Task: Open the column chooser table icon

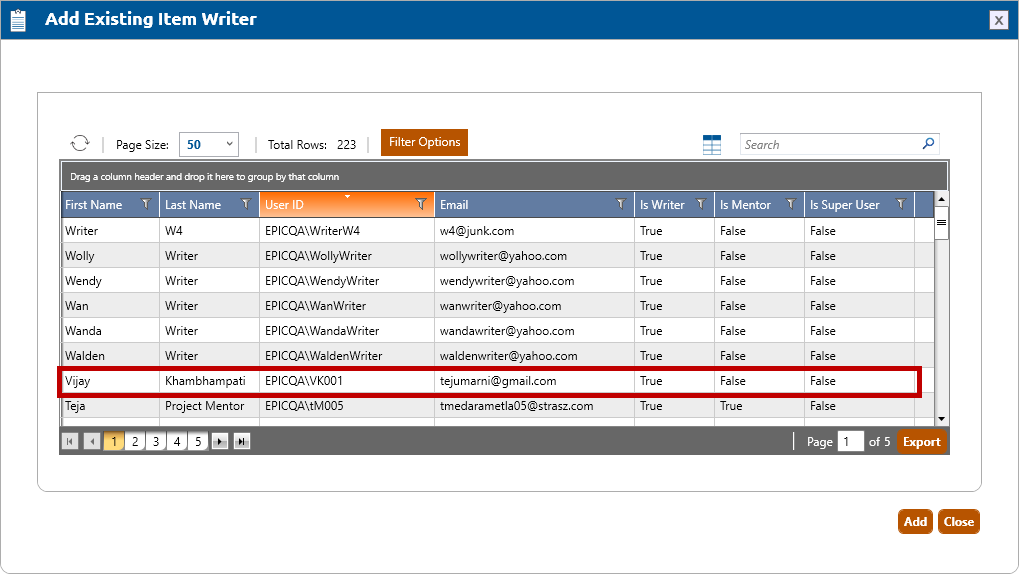Action: pyautogui.click(x=712, y=145)
